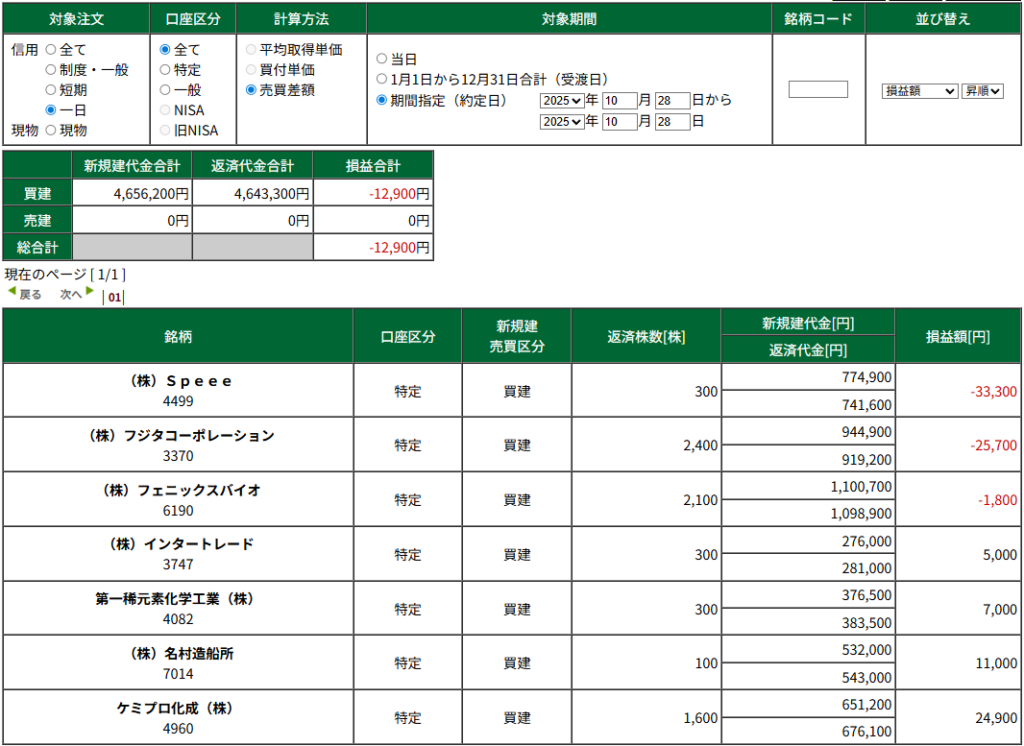
Task: Select the 短期 margin order radio button
Action: (51, 90)
